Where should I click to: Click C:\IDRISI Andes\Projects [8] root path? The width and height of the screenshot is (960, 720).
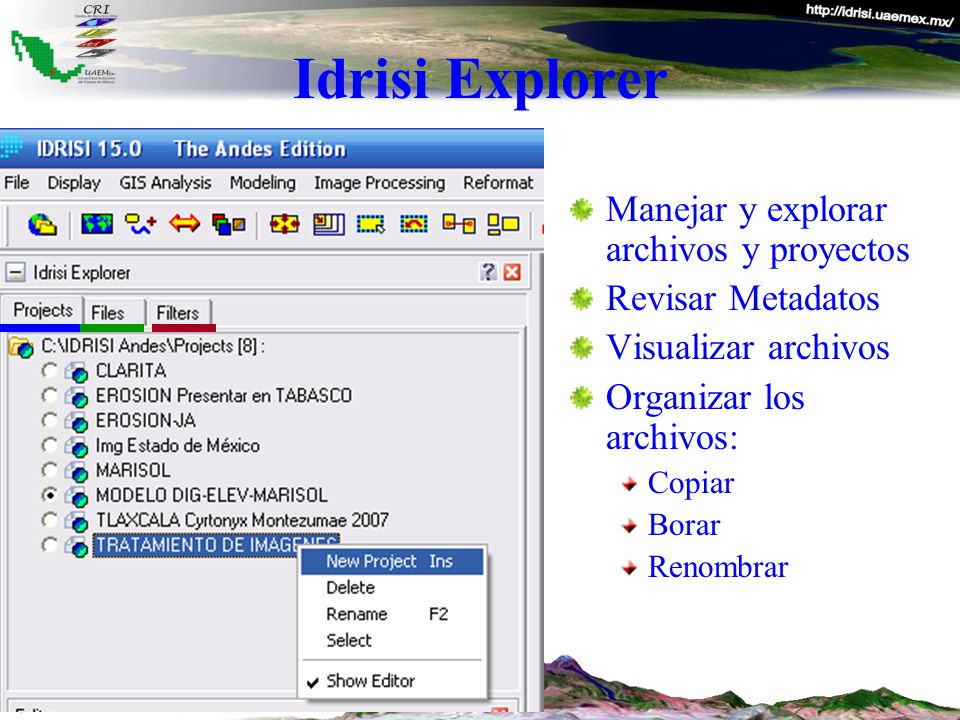153,347
